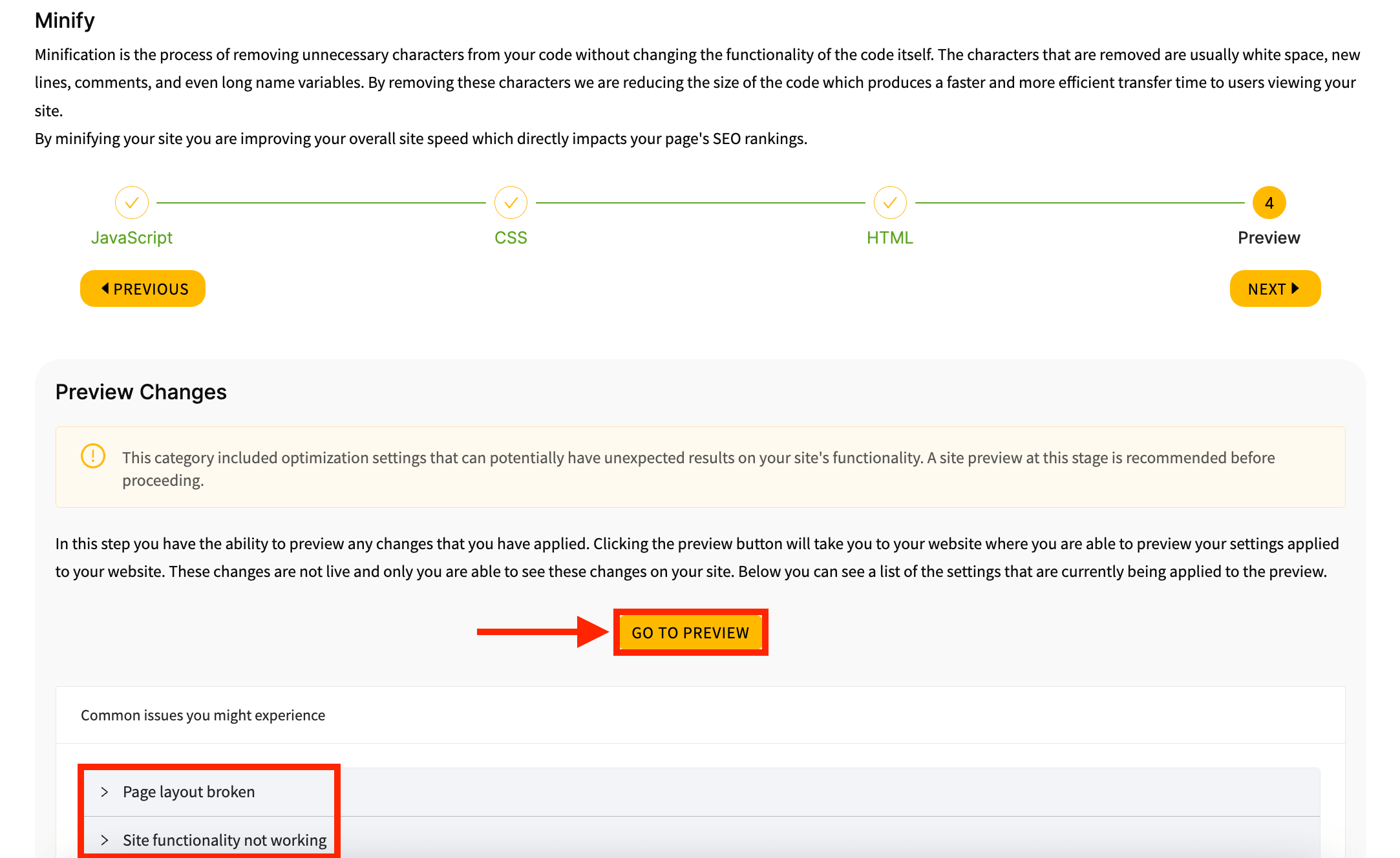The height and width of the screenshot is (858, 1400).
Task: Open the HTML step label
Action: coord(890,238)
